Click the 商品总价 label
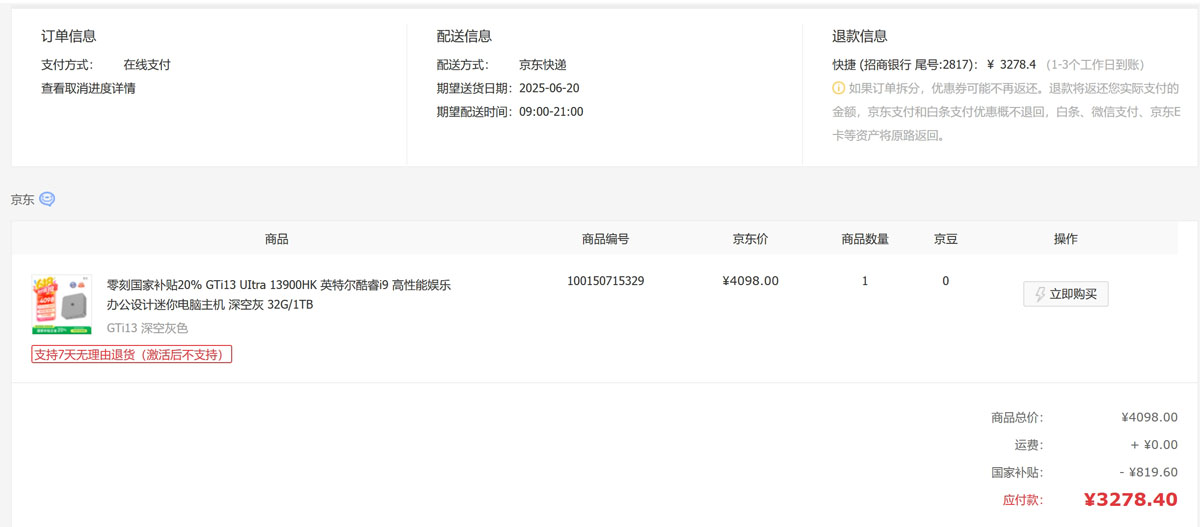This screenshot has width=1200, height=527. tap(1017, 417)
